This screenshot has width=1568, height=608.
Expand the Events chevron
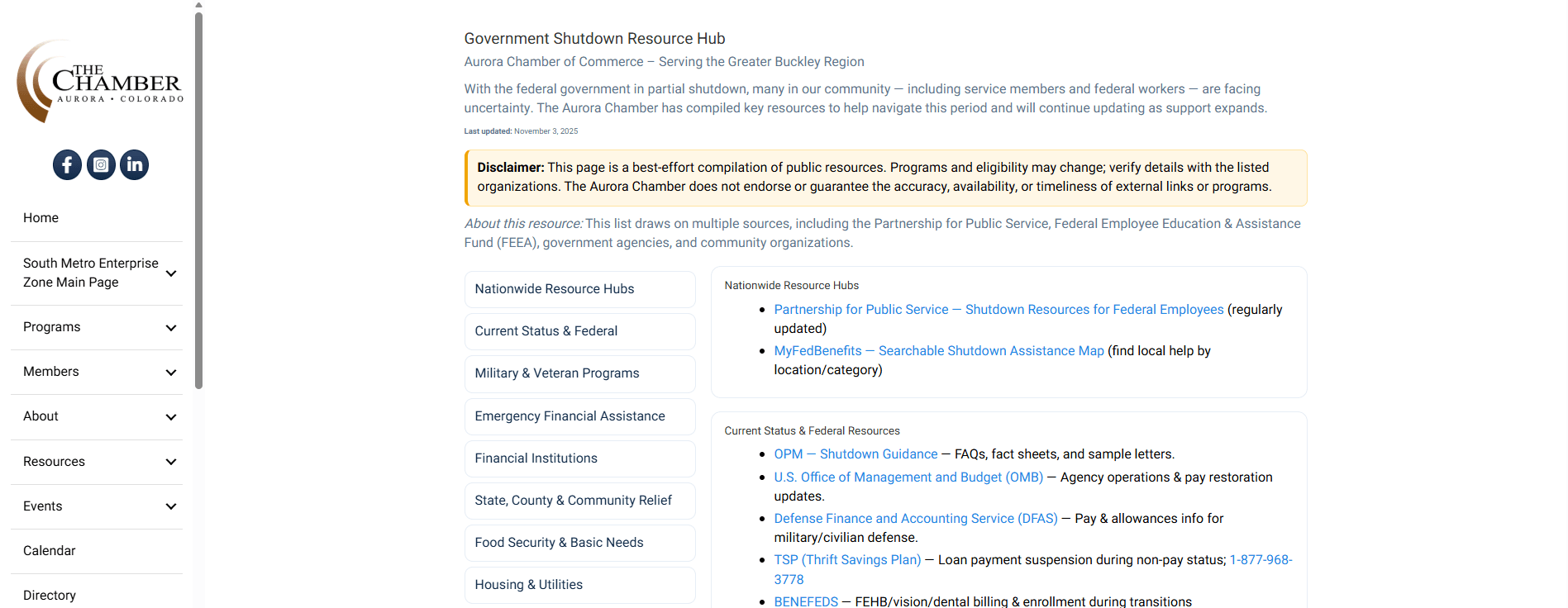171,506
